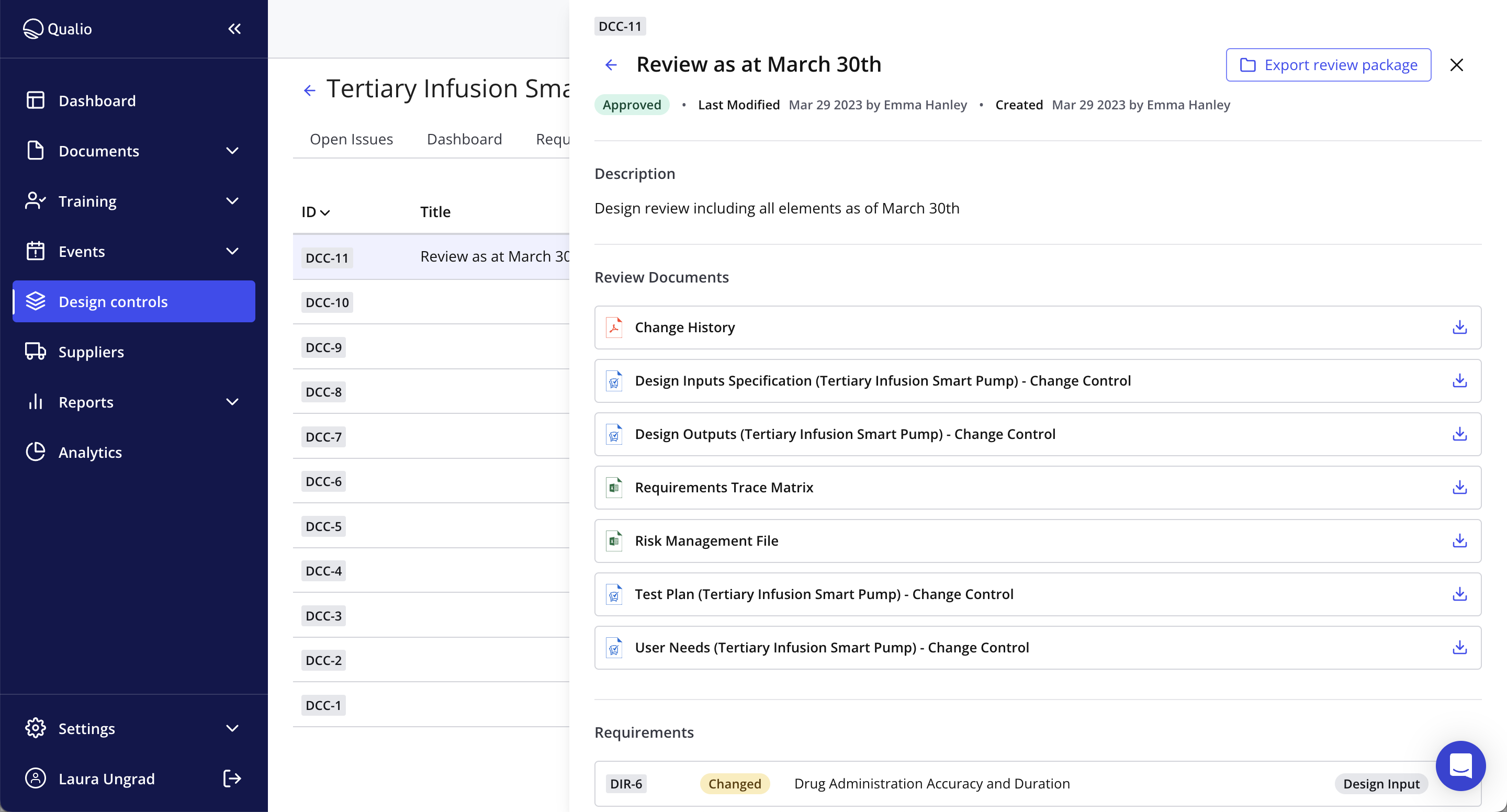Screen dimensions: 1507x812
Task: Sort the table by the ID column
Action: click(x=316, y=212)
